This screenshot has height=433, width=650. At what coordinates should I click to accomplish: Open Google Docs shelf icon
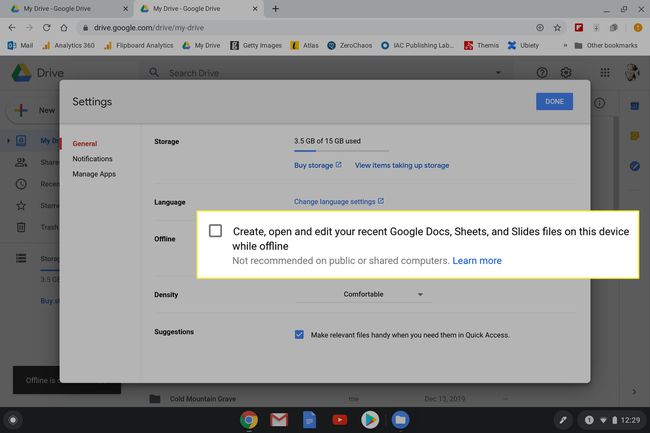(x=309, y=420)
